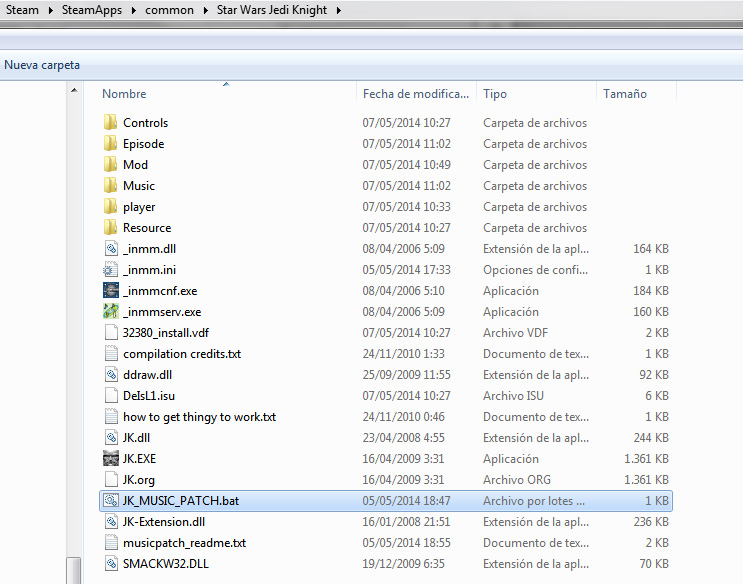Screen dimensions: 743x584
Task: Click Archivo por lotes type cell
Action: coord(534,501)
